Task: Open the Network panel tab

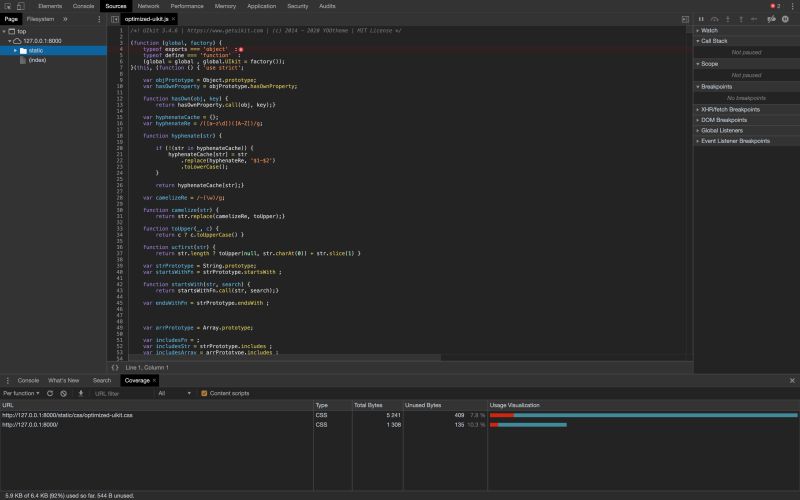Action: click(148, 6)
